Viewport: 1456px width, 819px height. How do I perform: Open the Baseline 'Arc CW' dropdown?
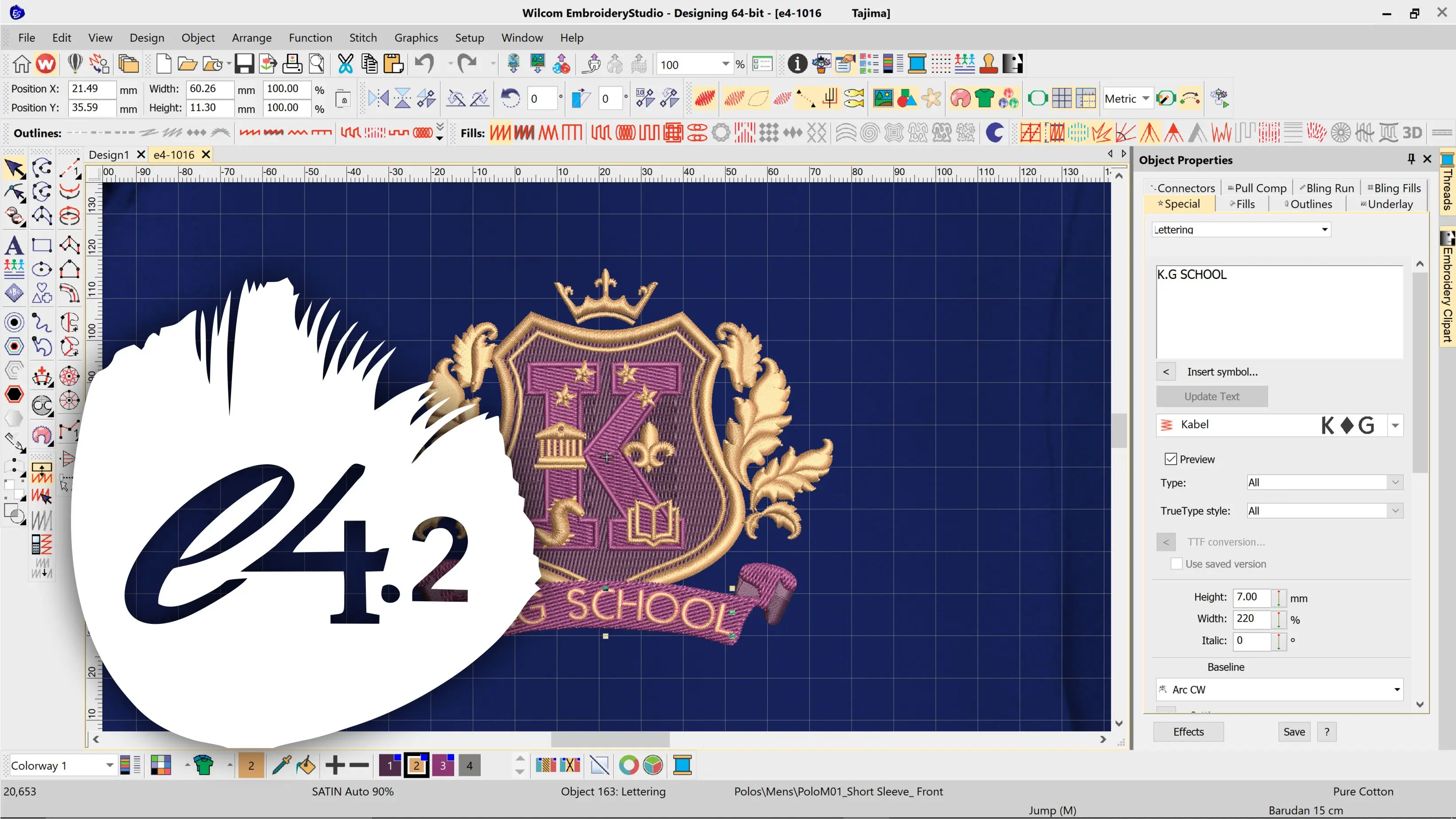point(1396,689)
